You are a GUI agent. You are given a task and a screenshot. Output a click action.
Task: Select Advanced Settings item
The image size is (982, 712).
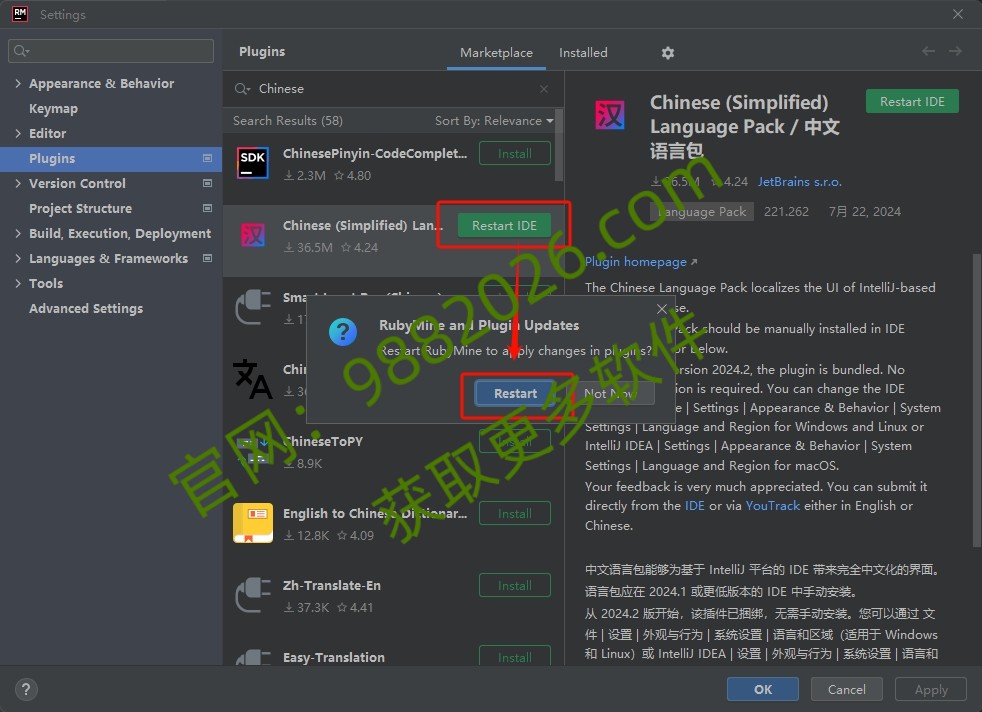(86, 308)
